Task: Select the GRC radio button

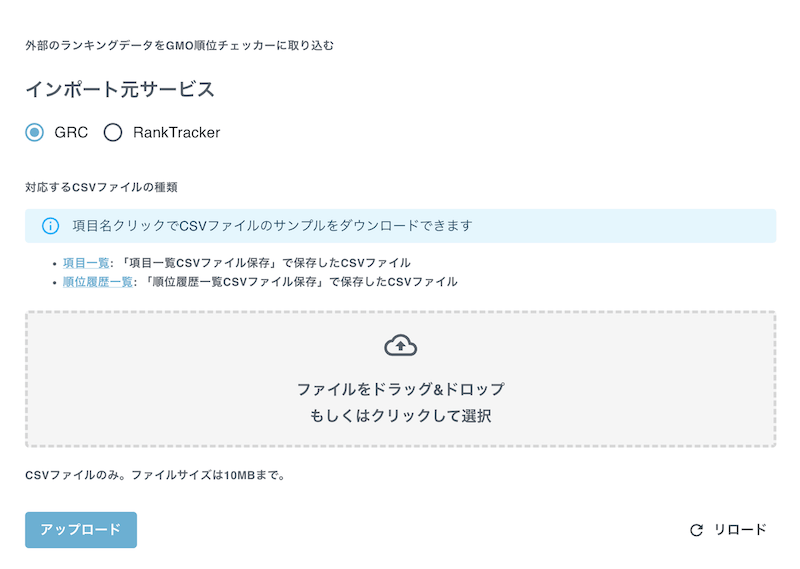Action: pos(35,133)
